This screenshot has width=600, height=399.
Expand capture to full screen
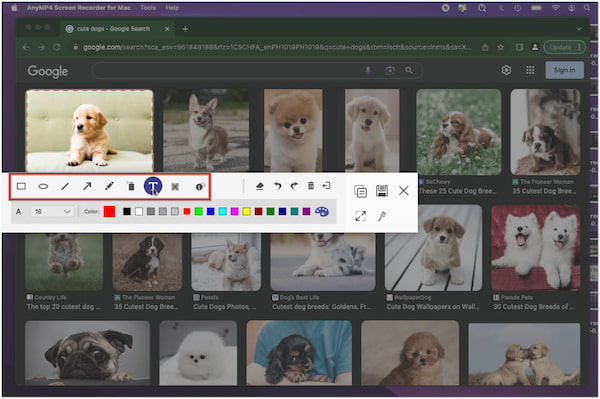360,216
